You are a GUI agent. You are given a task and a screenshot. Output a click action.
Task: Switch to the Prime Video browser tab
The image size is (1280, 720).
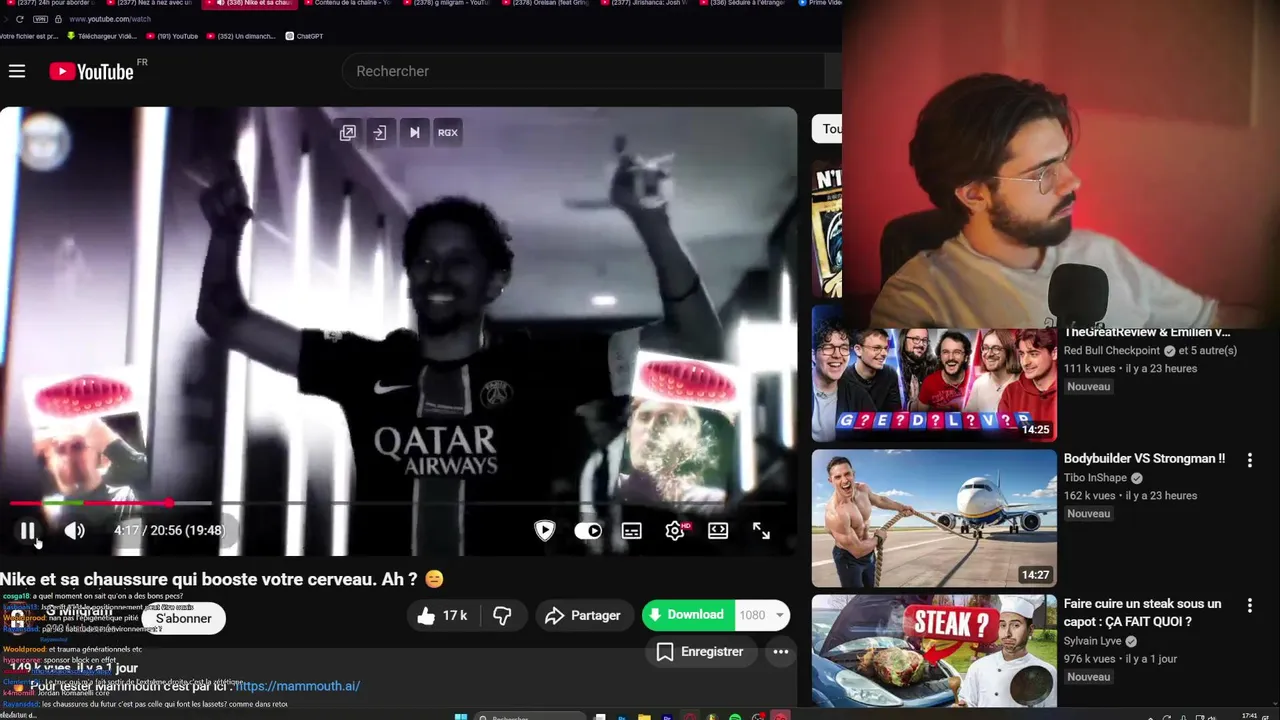coord(820,4)
